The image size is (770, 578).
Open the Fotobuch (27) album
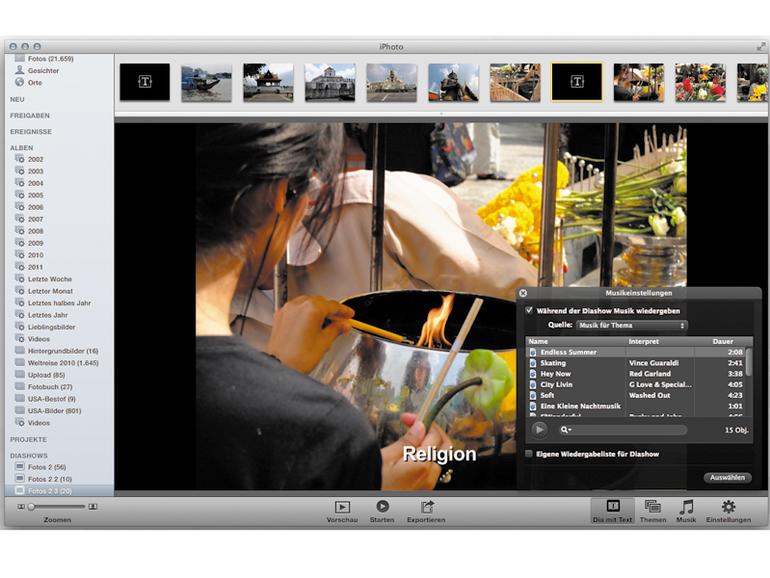(50, 386)
